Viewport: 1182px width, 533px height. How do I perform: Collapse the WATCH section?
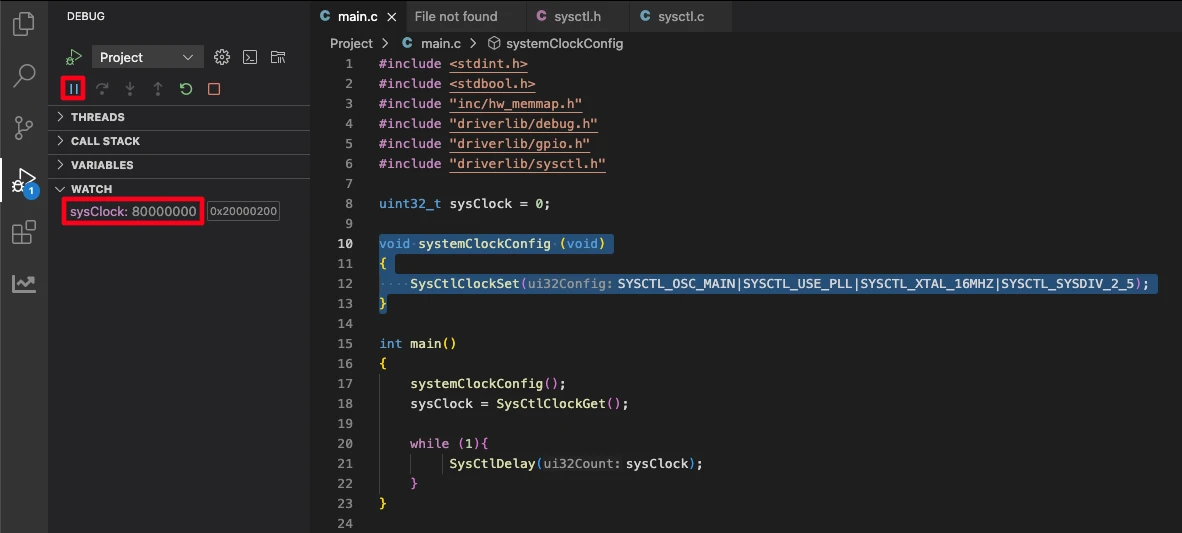91,189
